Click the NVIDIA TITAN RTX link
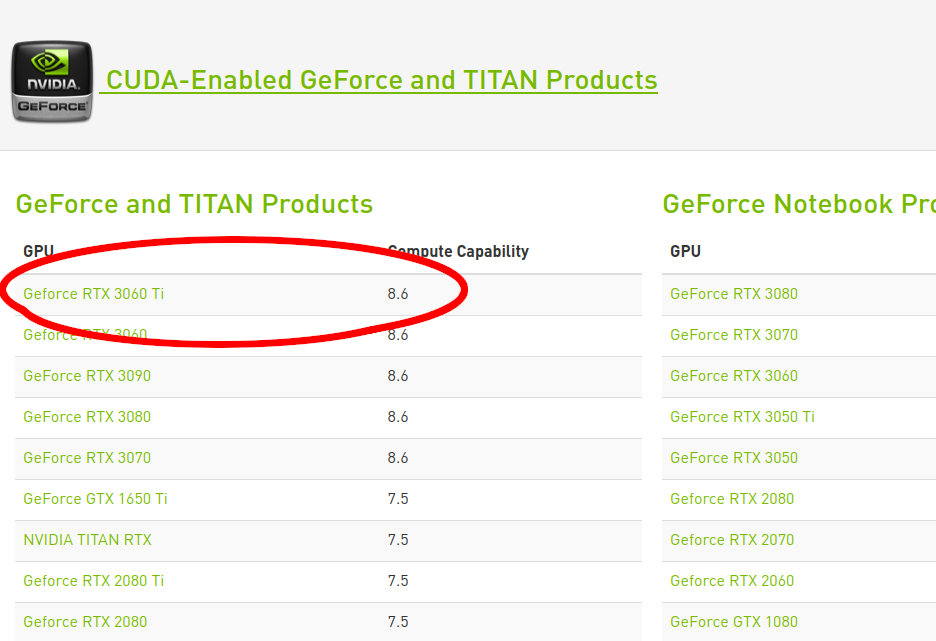This screenshot has height=641, width=936. click(x=87, y=540)
